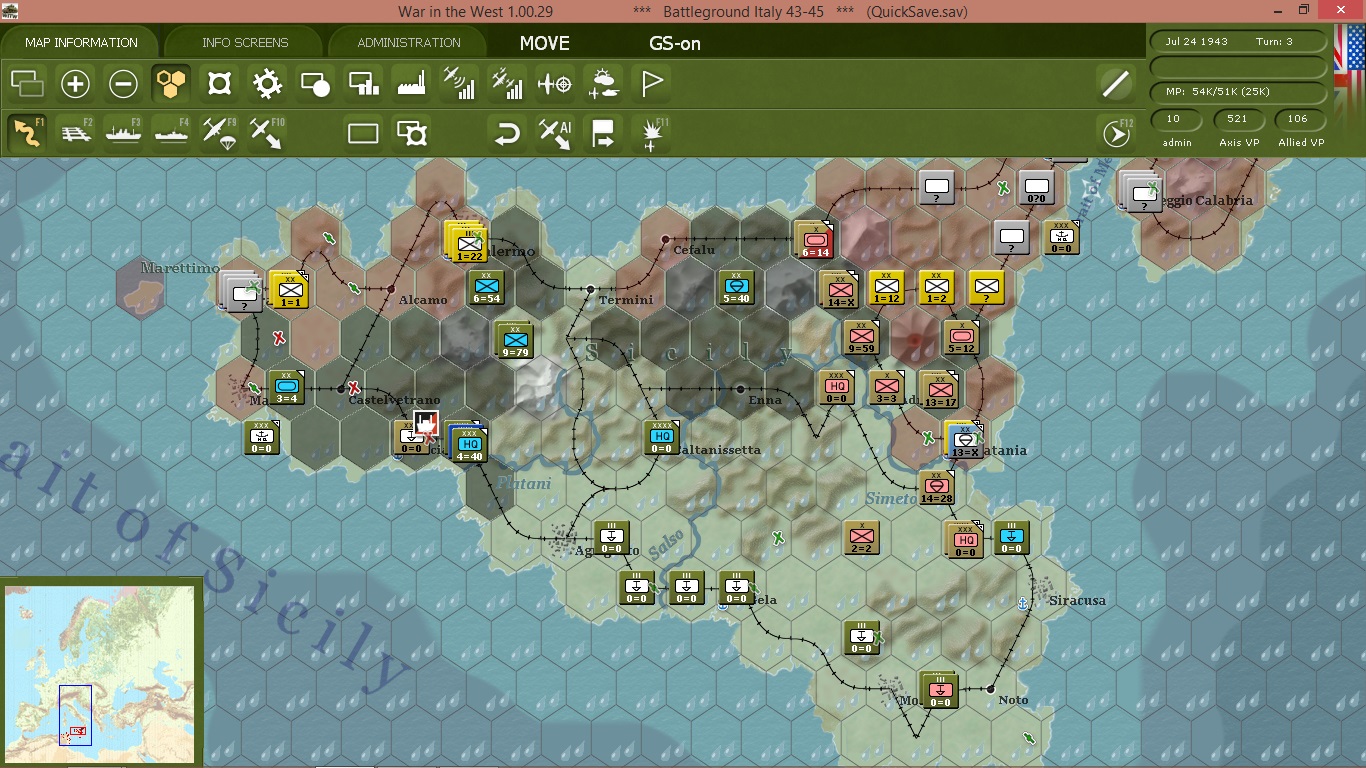Select the 2=2 pink infantry unit
This screenshot has height=768, width=1366.
click(861, 538)
